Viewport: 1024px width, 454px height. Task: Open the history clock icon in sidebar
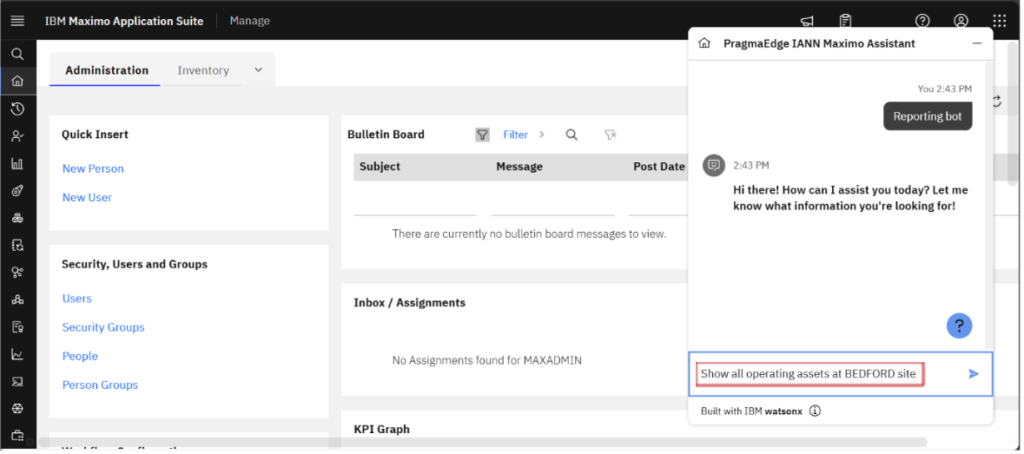click(18, 108)
